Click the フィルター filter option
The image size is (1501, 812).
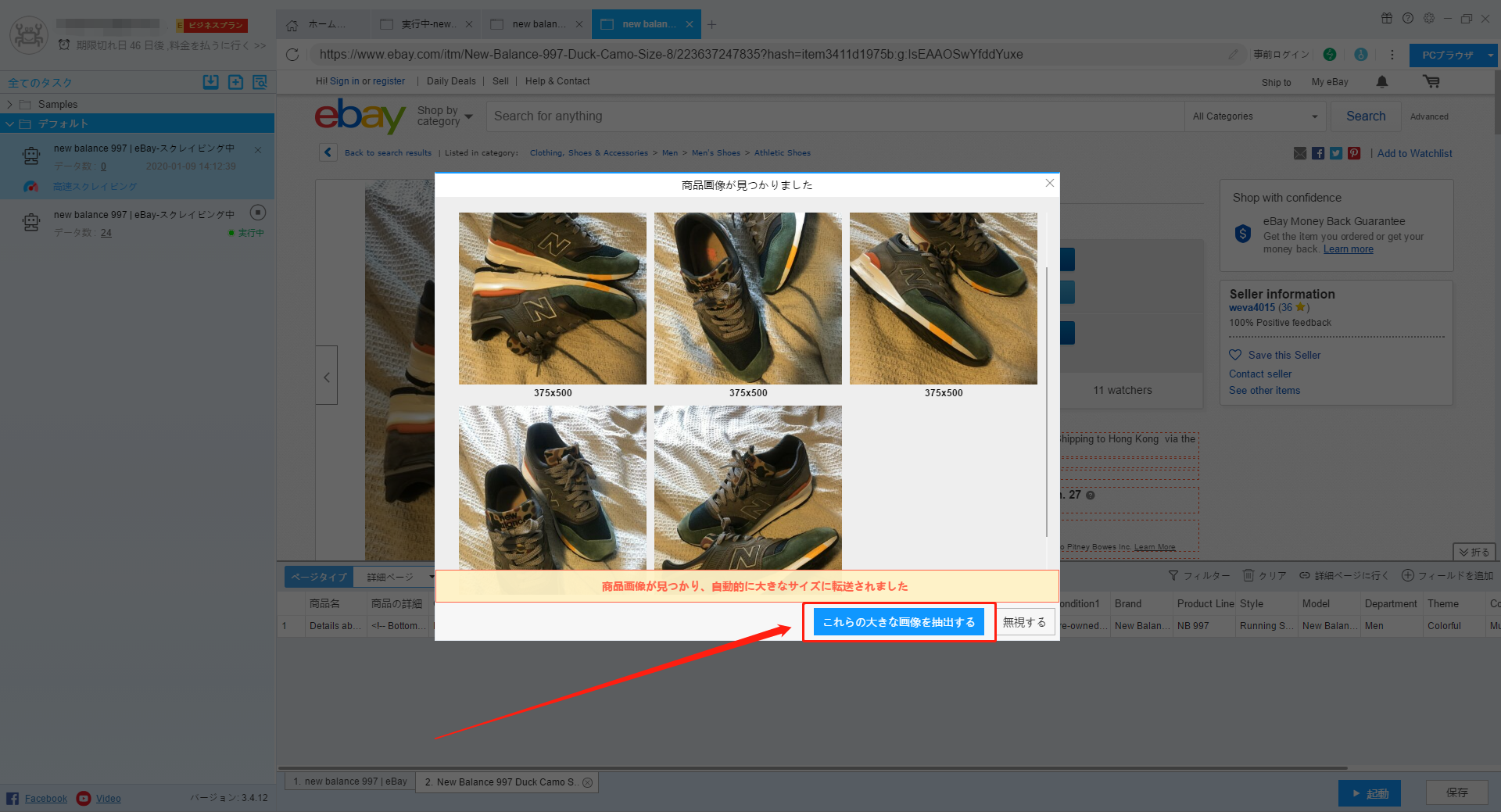pyautogui.click(x=1199, y=575)
